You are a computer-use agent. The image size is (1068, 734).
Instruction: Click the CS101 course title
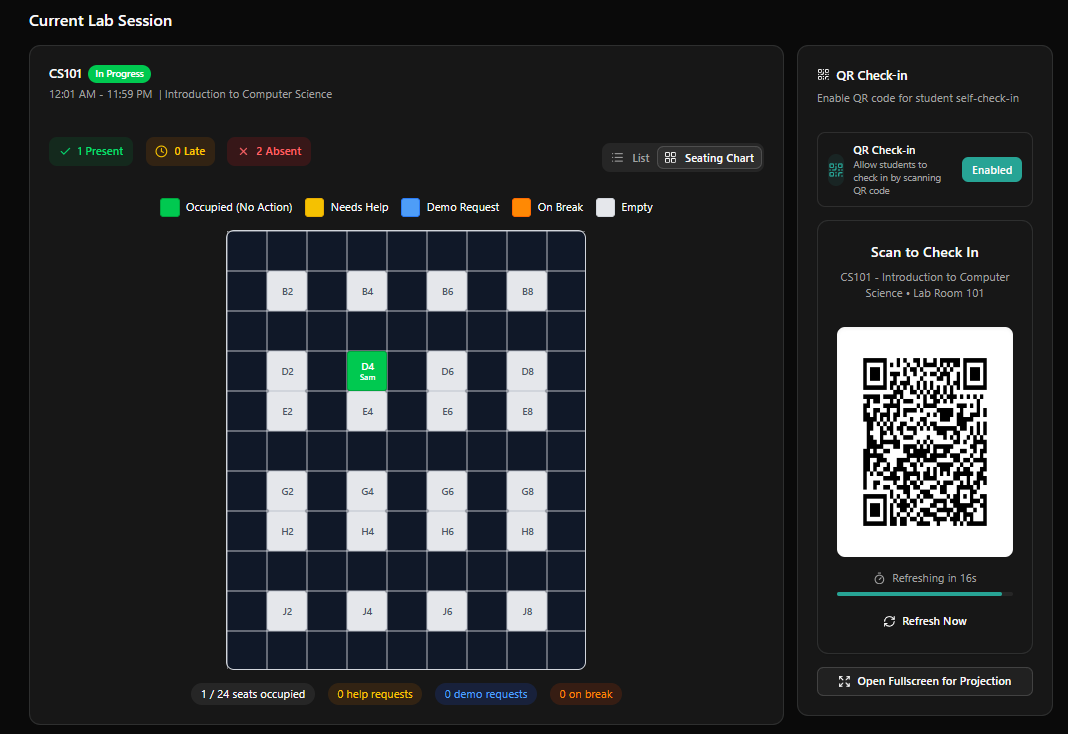(65, 74)
